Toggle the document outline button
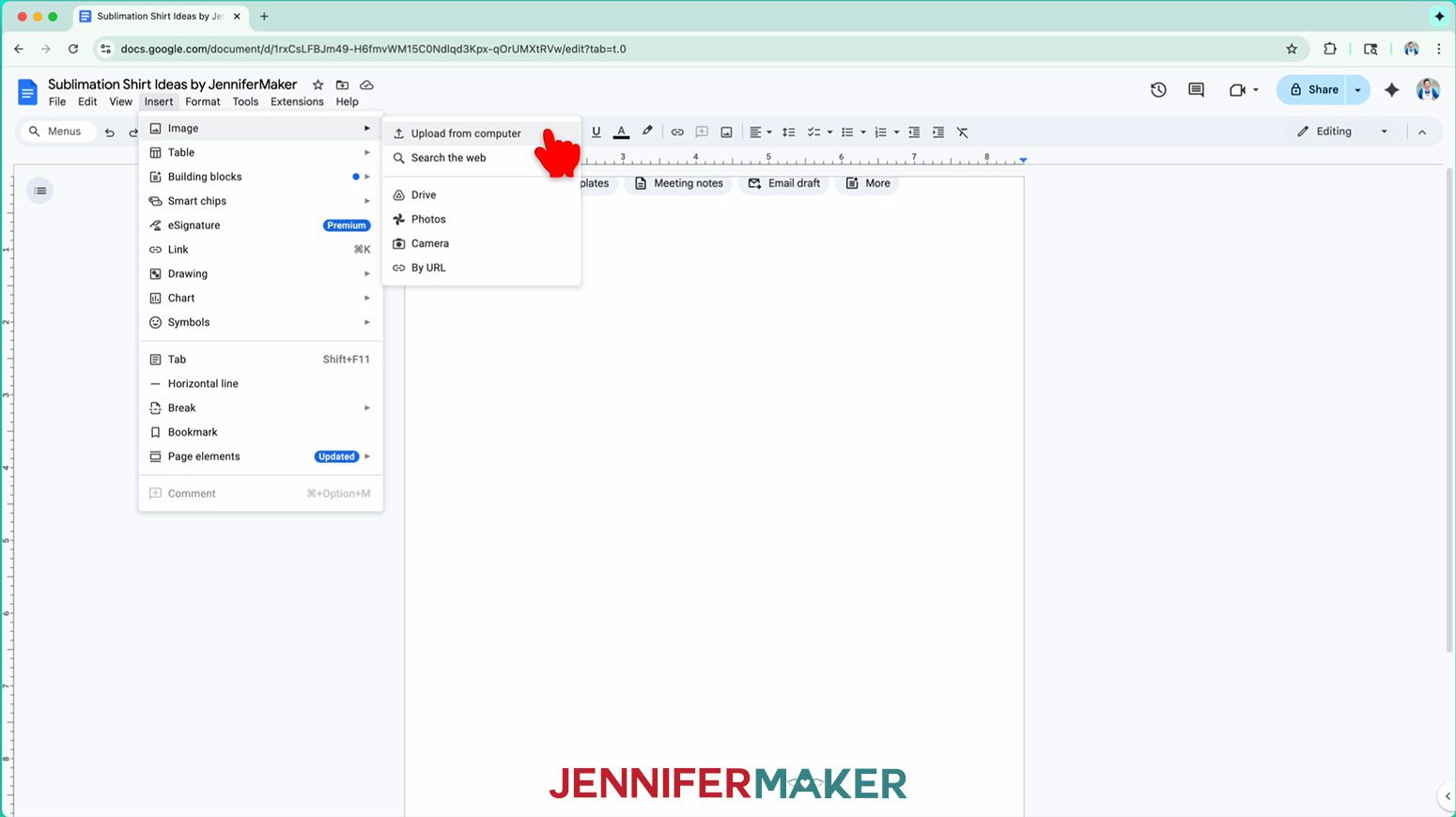Viewport: 1456px width, 817px height. click(x=40, y=191)
